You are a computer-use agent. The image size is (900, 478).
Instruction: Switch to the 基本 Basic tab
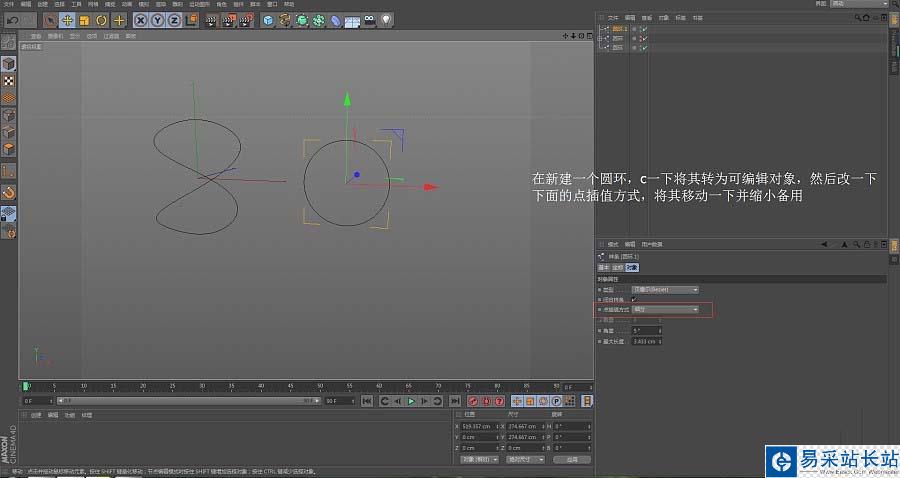[x=604, y=268]
